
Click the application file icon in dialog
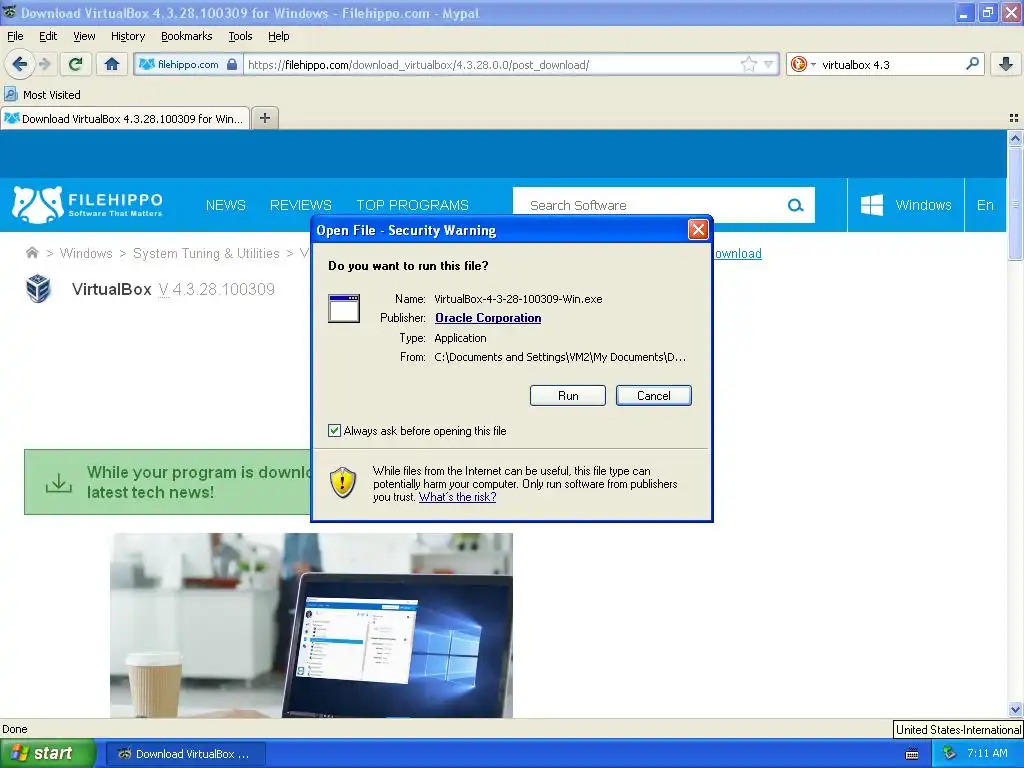coord(344,308)
